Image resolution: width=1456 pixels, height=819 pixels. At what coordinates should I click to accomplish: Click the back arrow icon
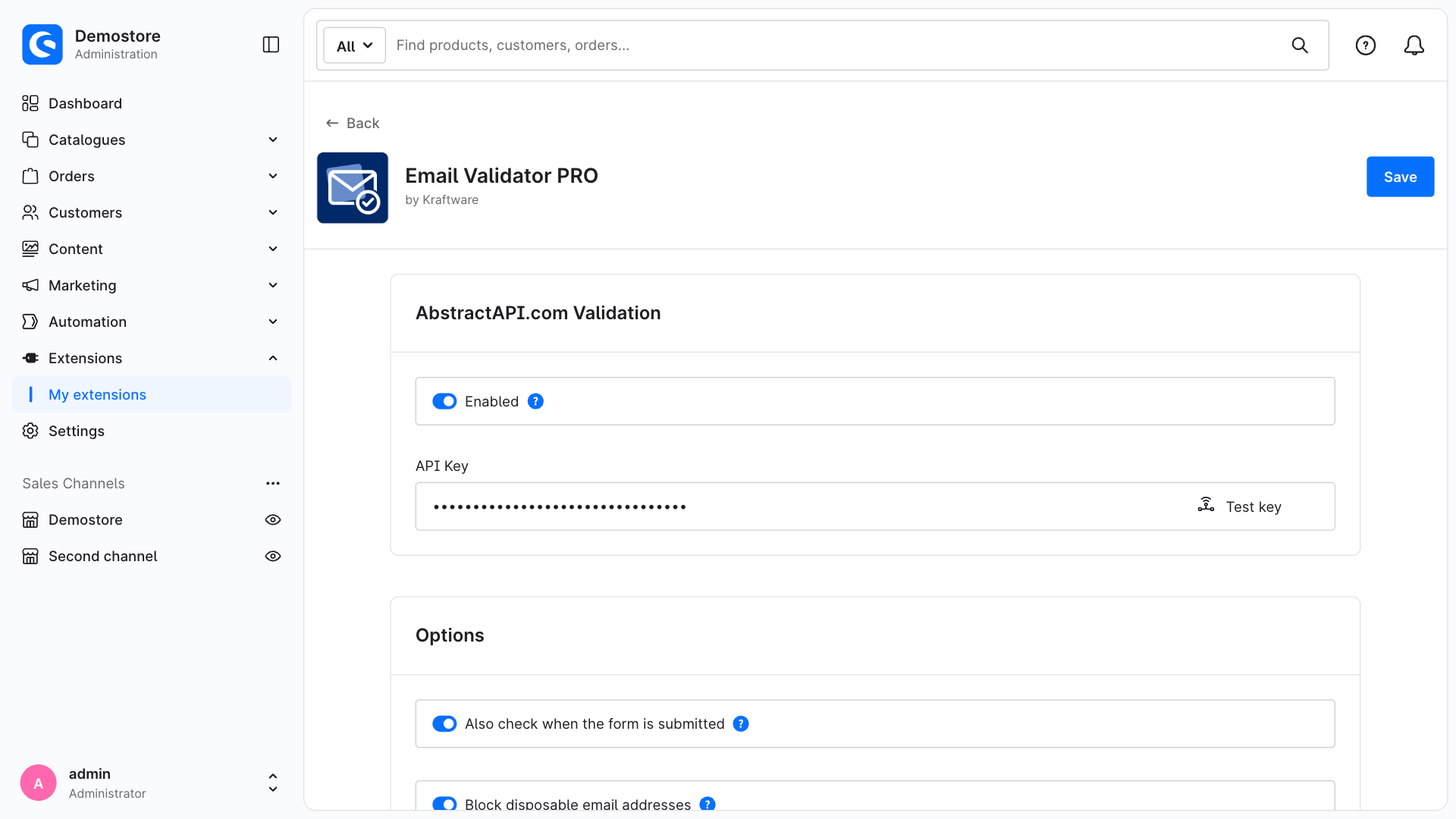[332, 123]
